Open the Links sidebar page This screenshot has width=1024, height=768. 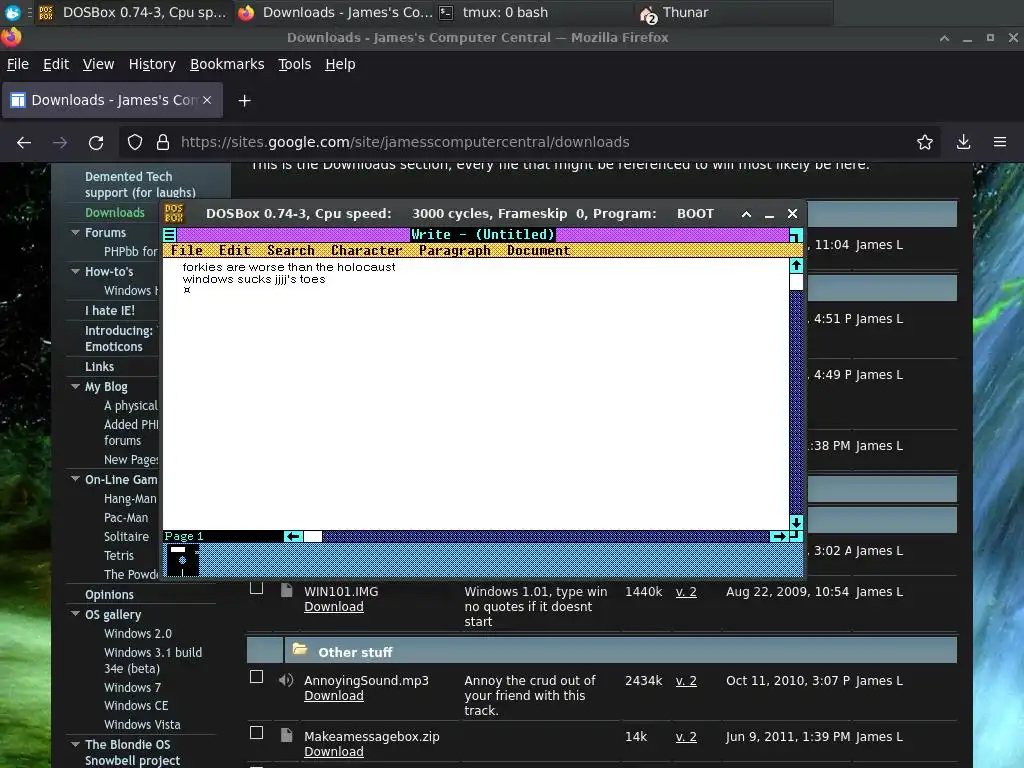point(99,366)
